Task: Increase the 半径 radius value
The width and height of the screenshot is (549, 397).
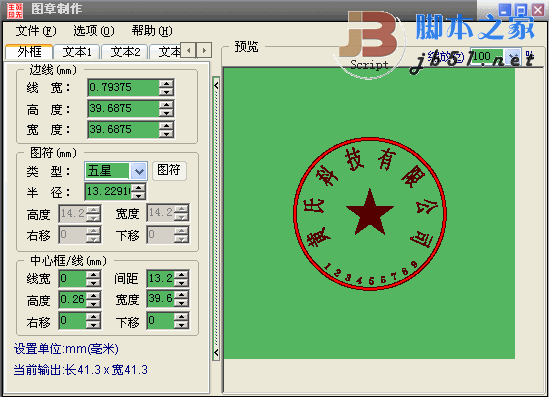Action: coord(139,188)
